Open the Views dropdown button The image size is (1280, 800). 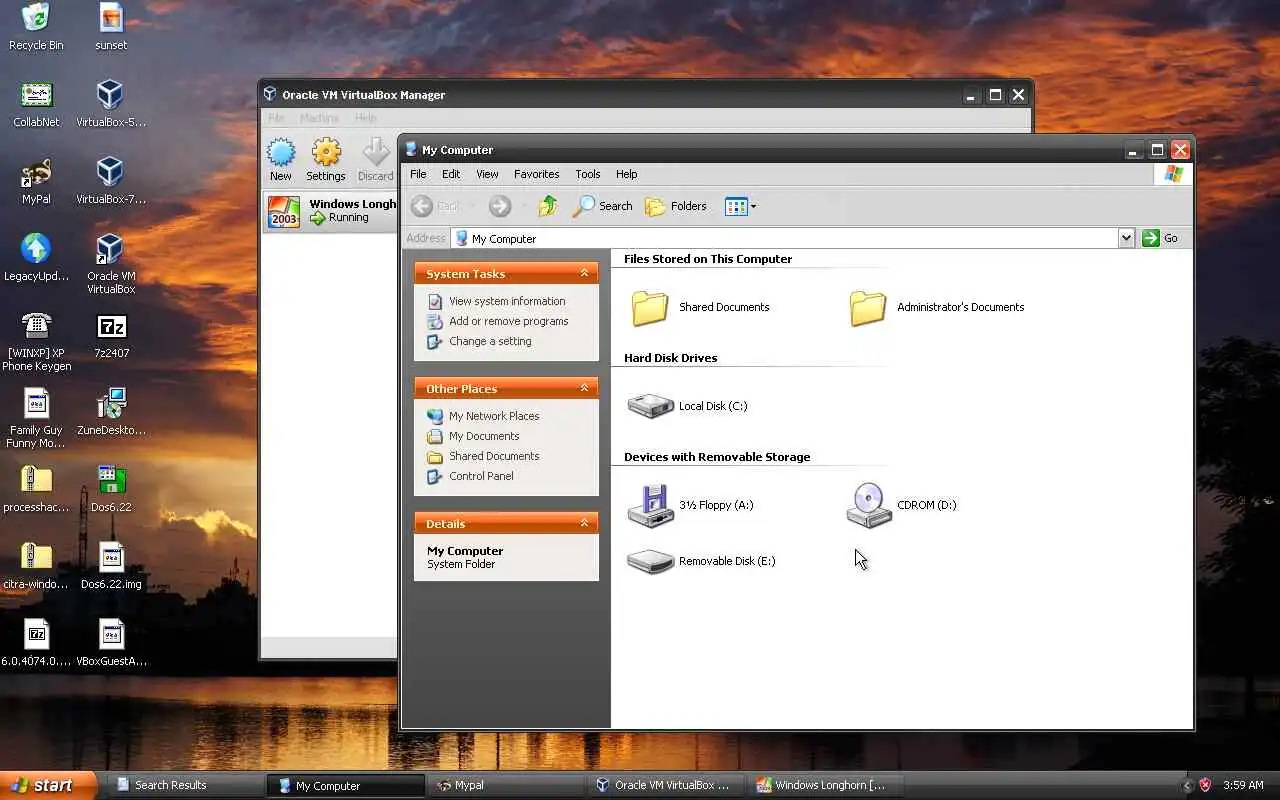(740, 206)
